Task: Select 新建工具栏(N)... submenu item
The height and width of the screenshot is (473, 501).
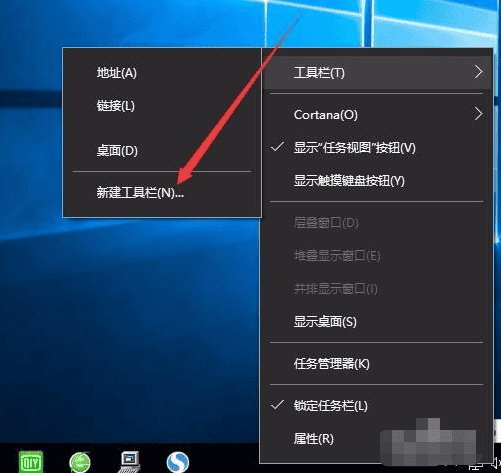Action: 162,193
